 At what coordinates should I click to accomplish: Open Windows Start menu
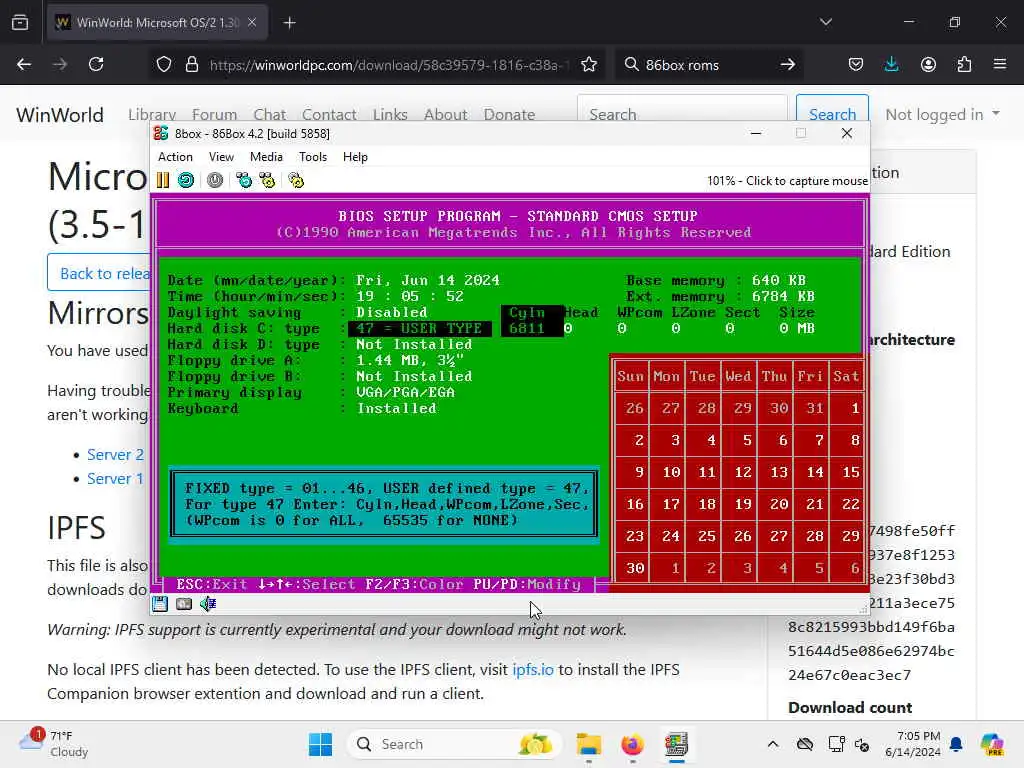point(320,744)
